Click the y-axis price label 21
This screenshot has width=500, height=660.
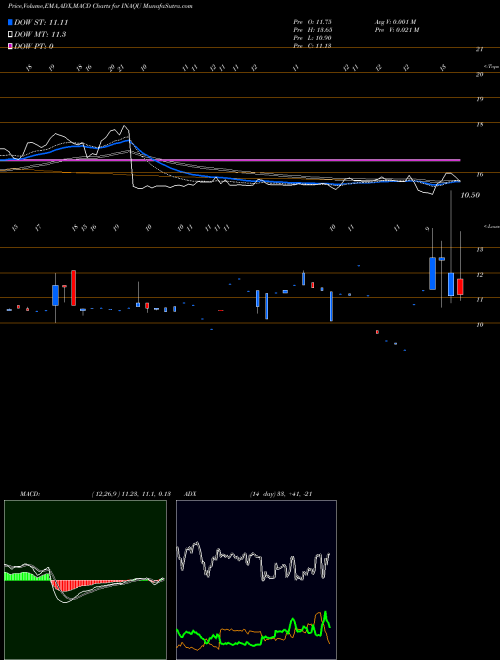coord(479,49)
